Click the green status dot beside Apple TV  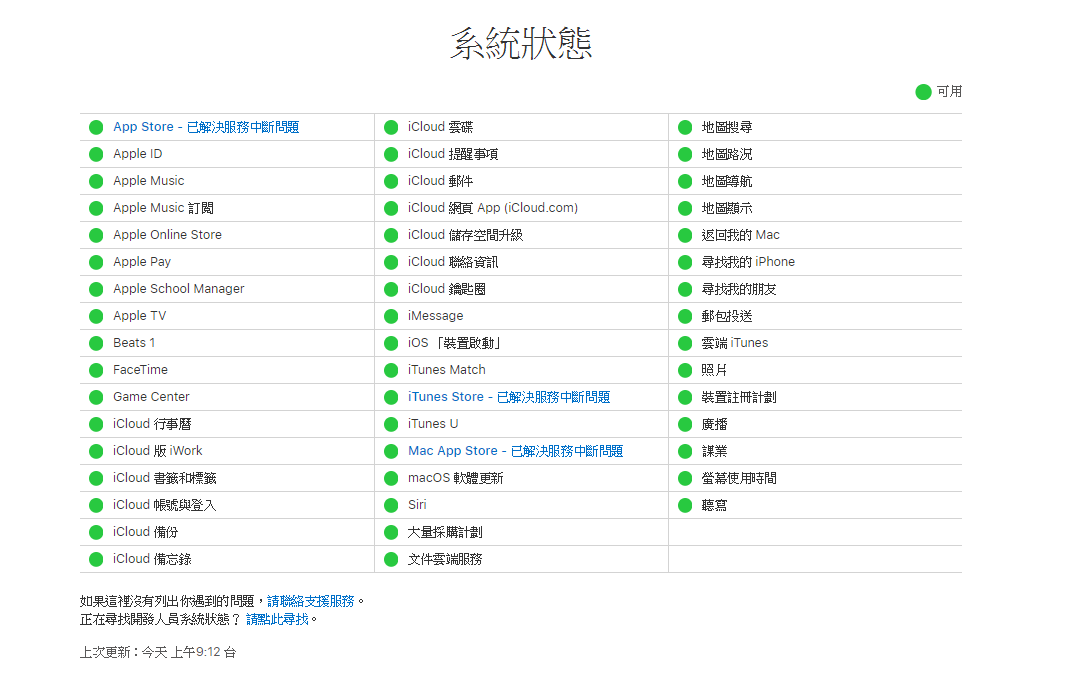(x=96, y=316)
